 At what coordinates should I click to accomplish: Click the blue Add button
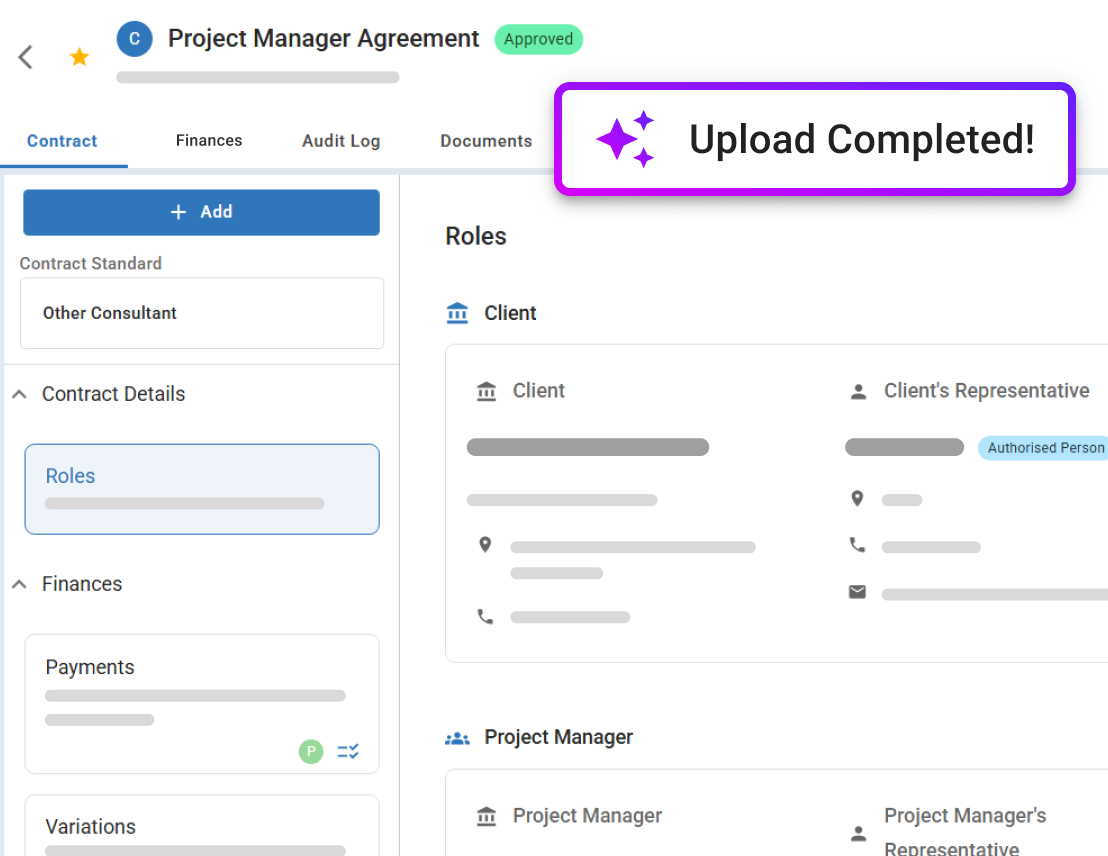(x=201, y=212)
